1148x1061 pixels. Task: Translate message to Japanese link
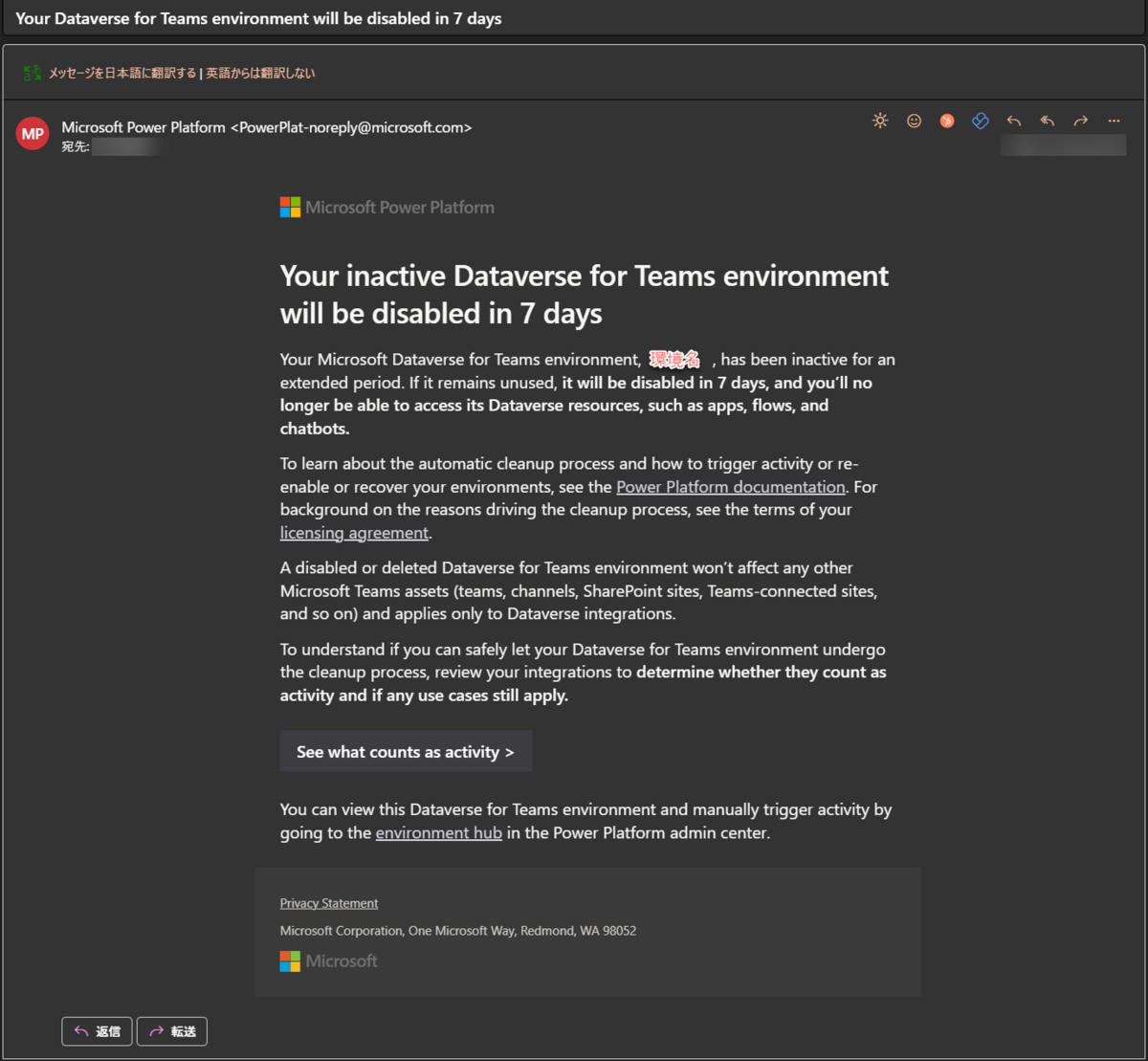[122, 73]
